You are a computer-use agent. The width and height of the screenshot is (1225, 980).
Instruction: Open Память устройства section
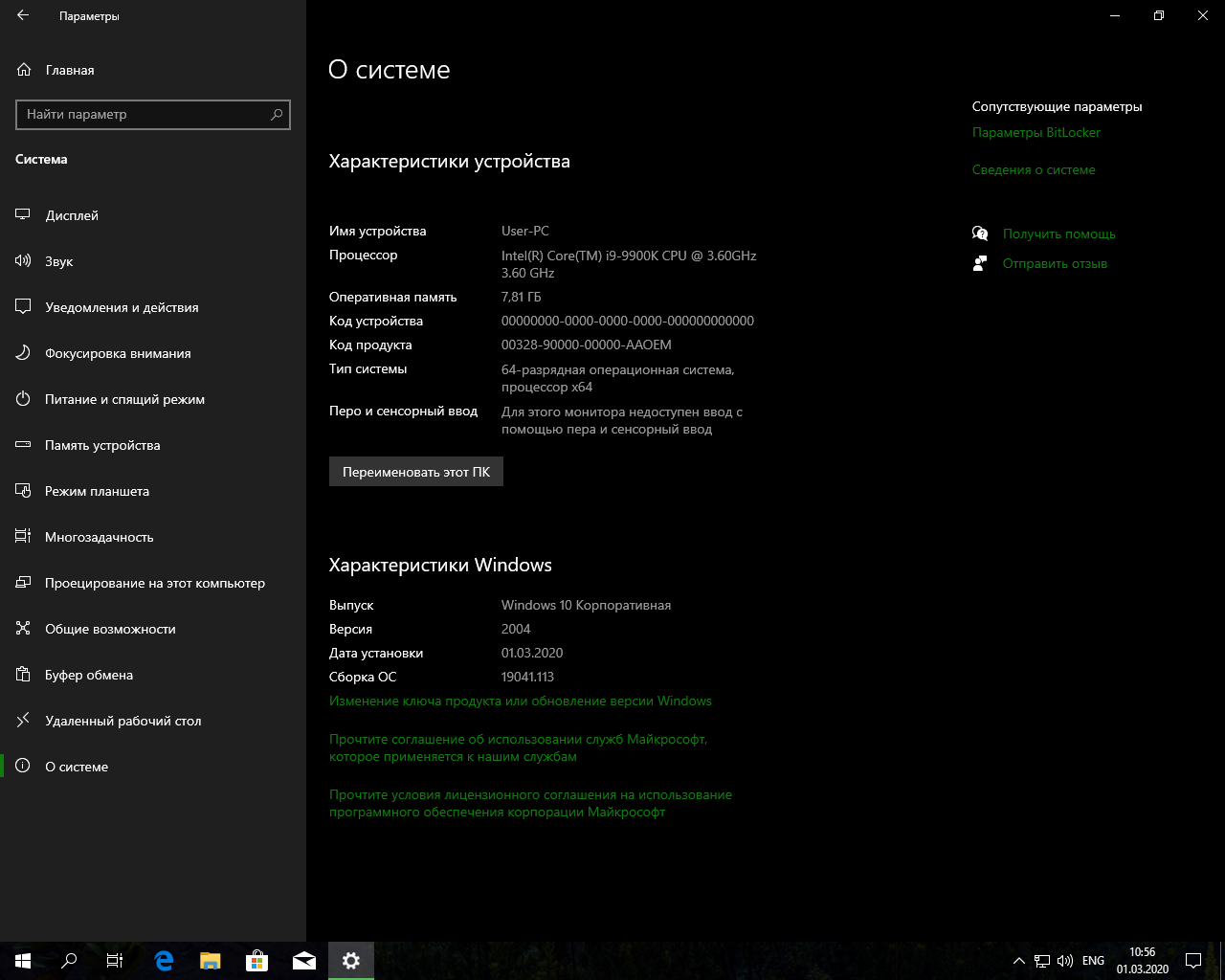coord(153,445)
